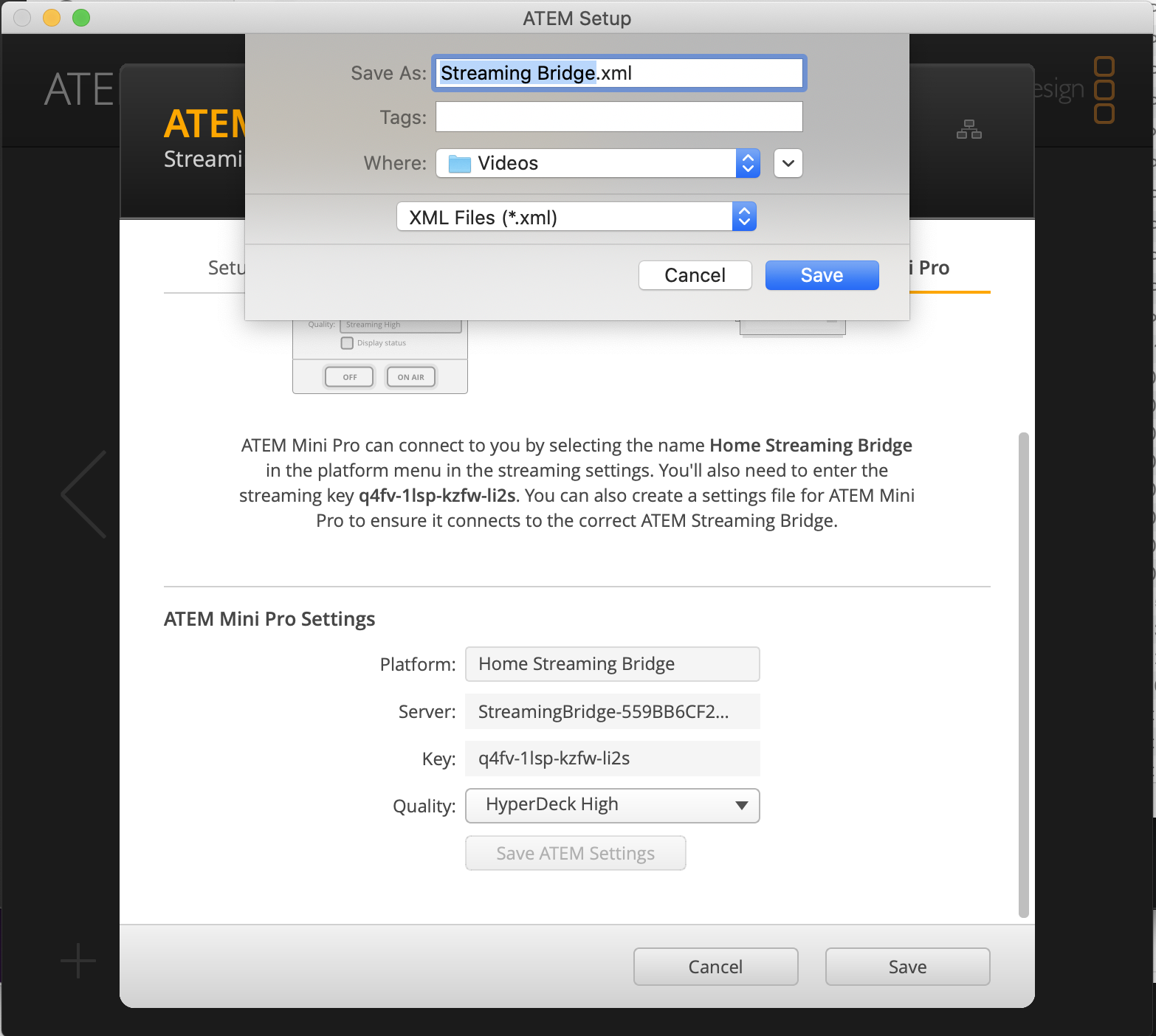Open the Quality dropdown showing HyperDeck High
Image resolution: width=1156 pixels, height=1036 pixels.
click(613, 805)
